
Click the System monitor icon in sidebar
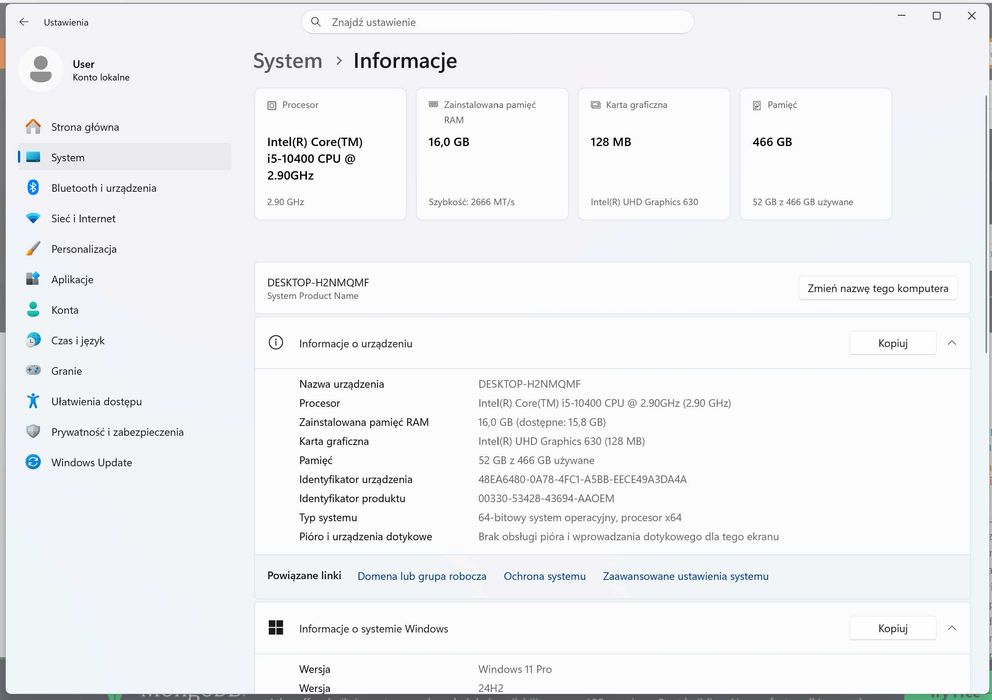tap(33, 157)
